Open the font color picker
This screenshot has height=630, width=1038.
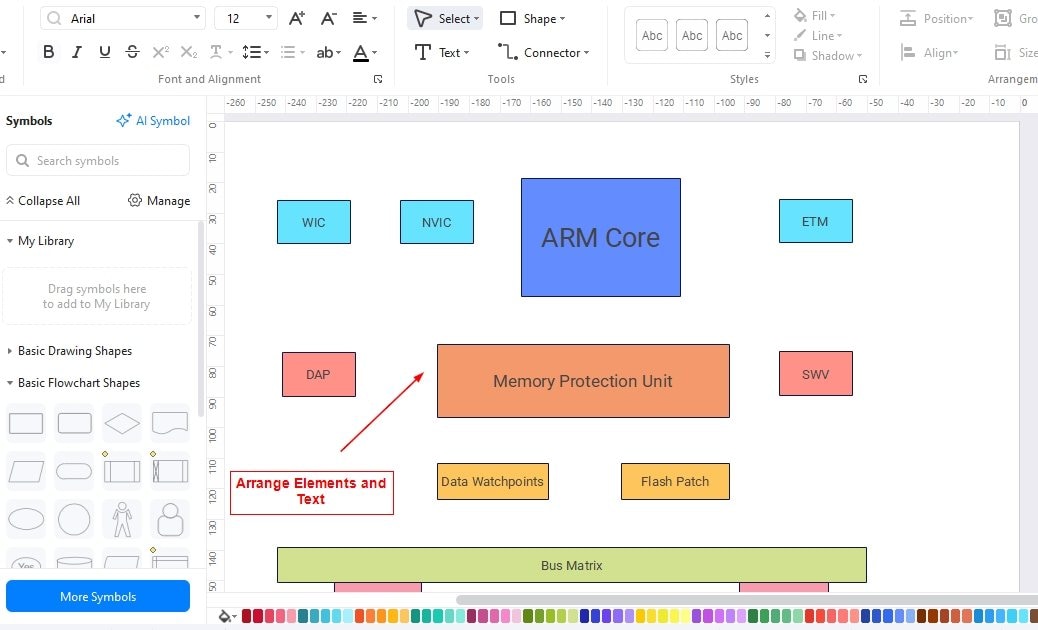click(360, 52)
